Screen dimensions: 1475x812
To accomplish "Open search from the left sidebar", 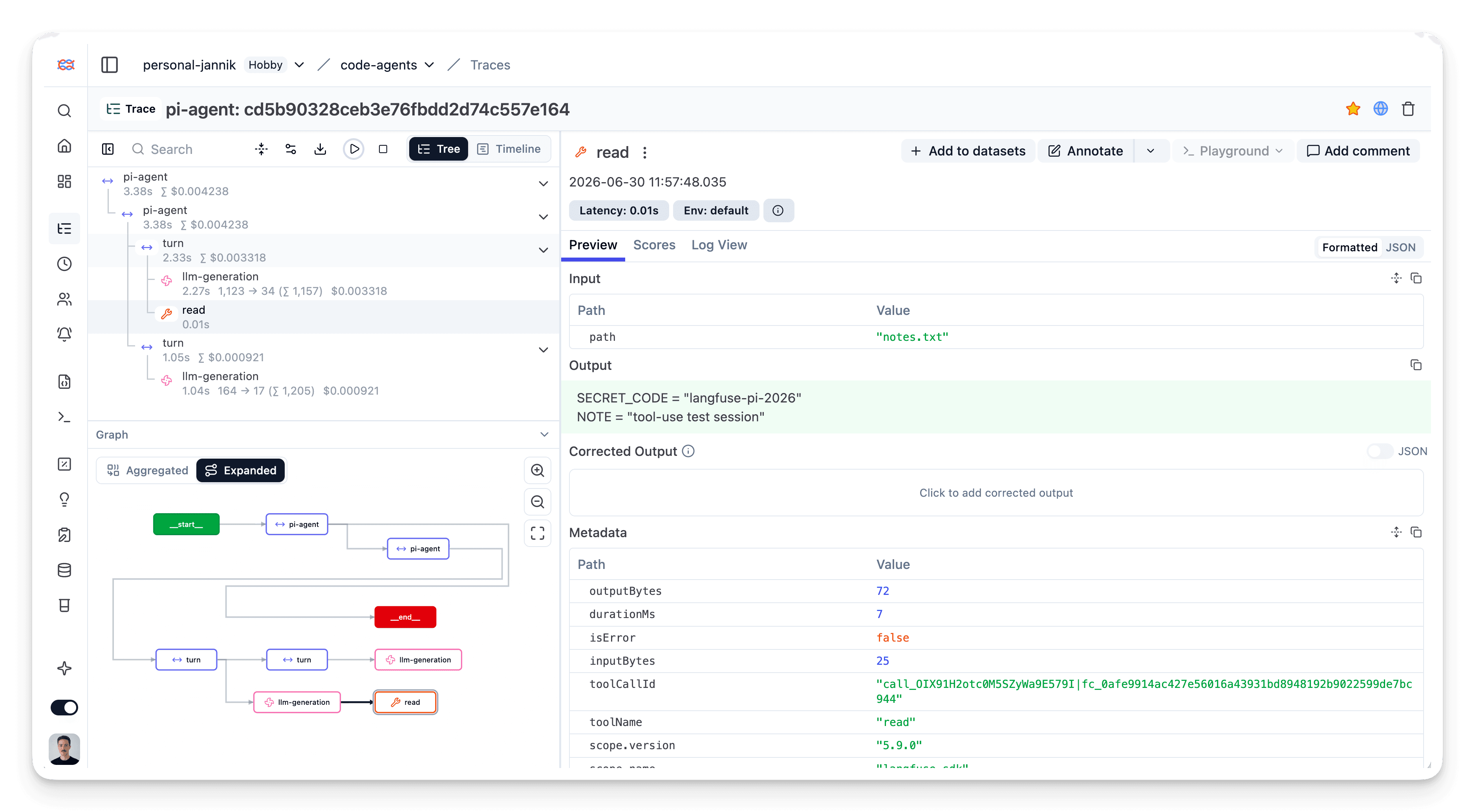I will [x=65, y=110].
